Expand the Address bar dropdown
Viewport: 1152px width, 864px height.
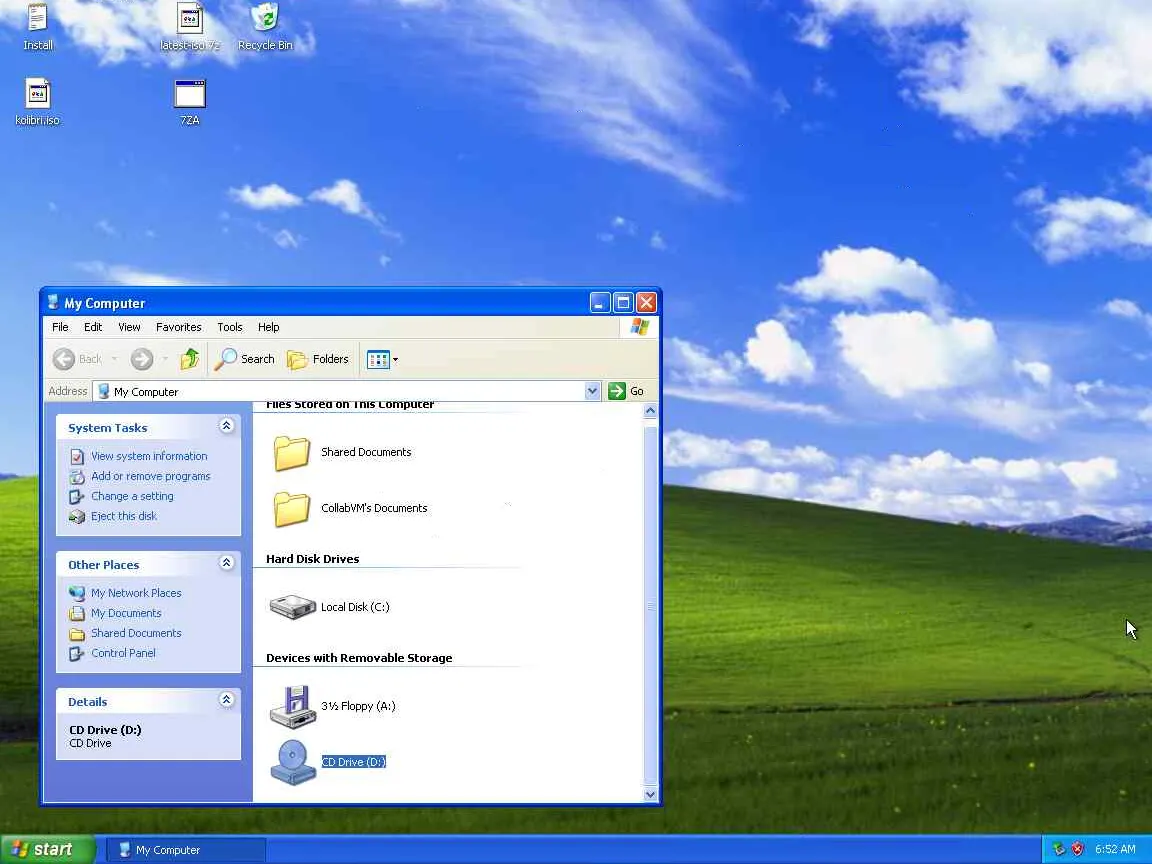(x=592, y=392)
